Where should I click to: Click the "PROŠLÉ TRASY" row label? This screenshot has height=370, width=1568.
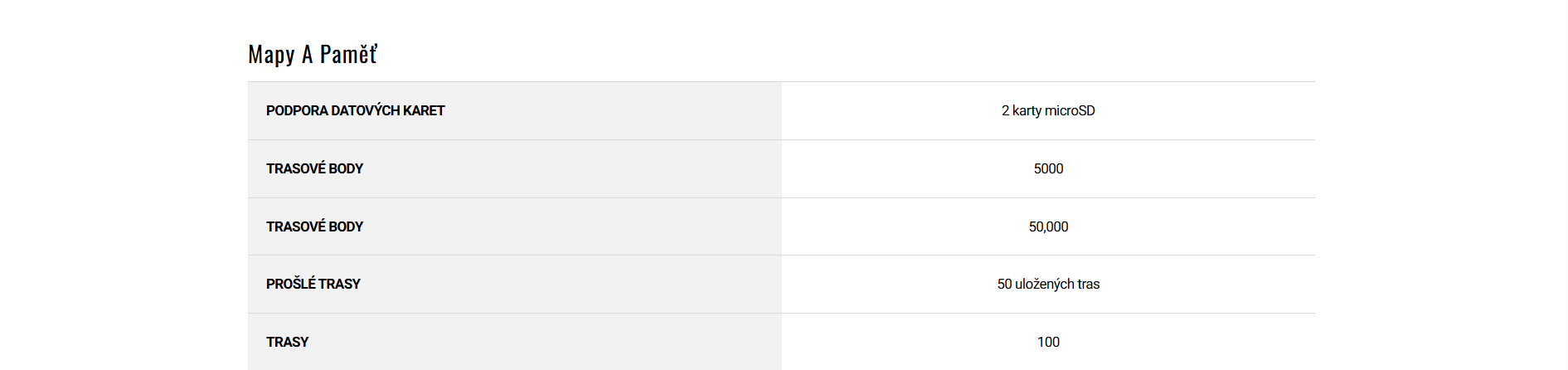(313, 284)
